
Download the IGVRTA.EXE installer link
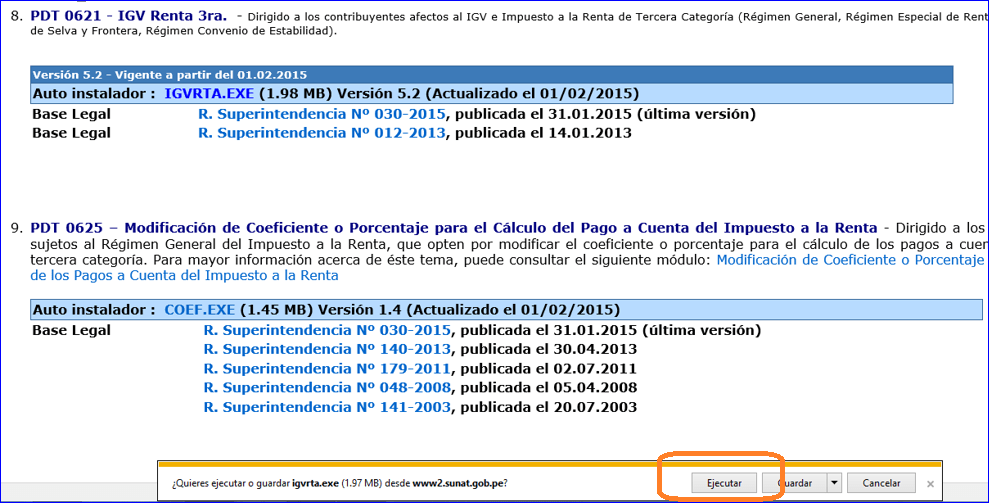pos(209,94)
